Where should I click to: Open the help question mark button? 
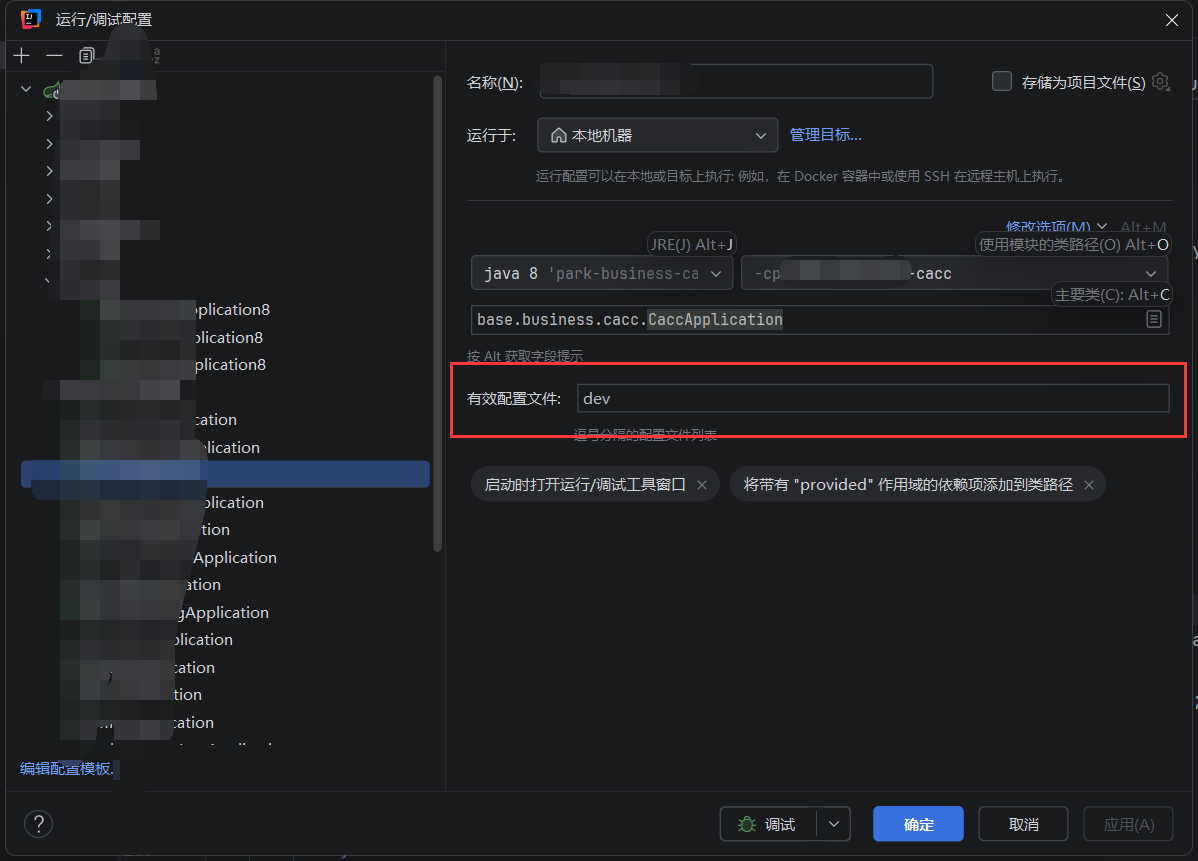[x=38, y=824]
